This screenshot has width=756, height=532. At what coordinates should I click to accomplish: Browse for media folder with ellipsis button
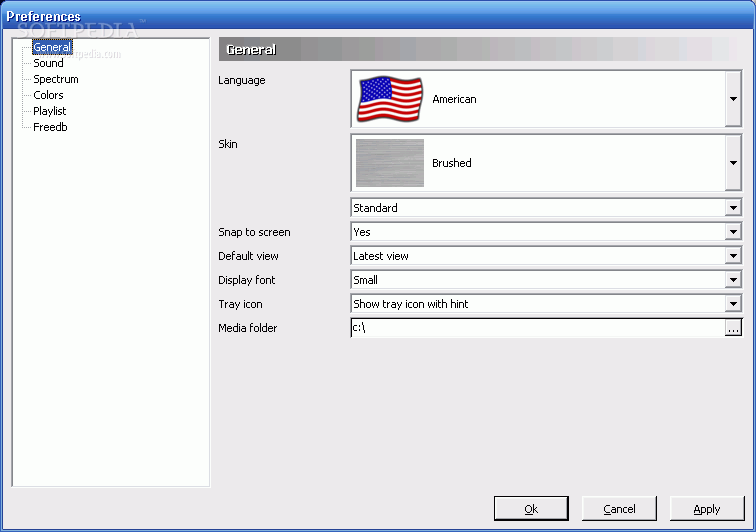[733, 328]
